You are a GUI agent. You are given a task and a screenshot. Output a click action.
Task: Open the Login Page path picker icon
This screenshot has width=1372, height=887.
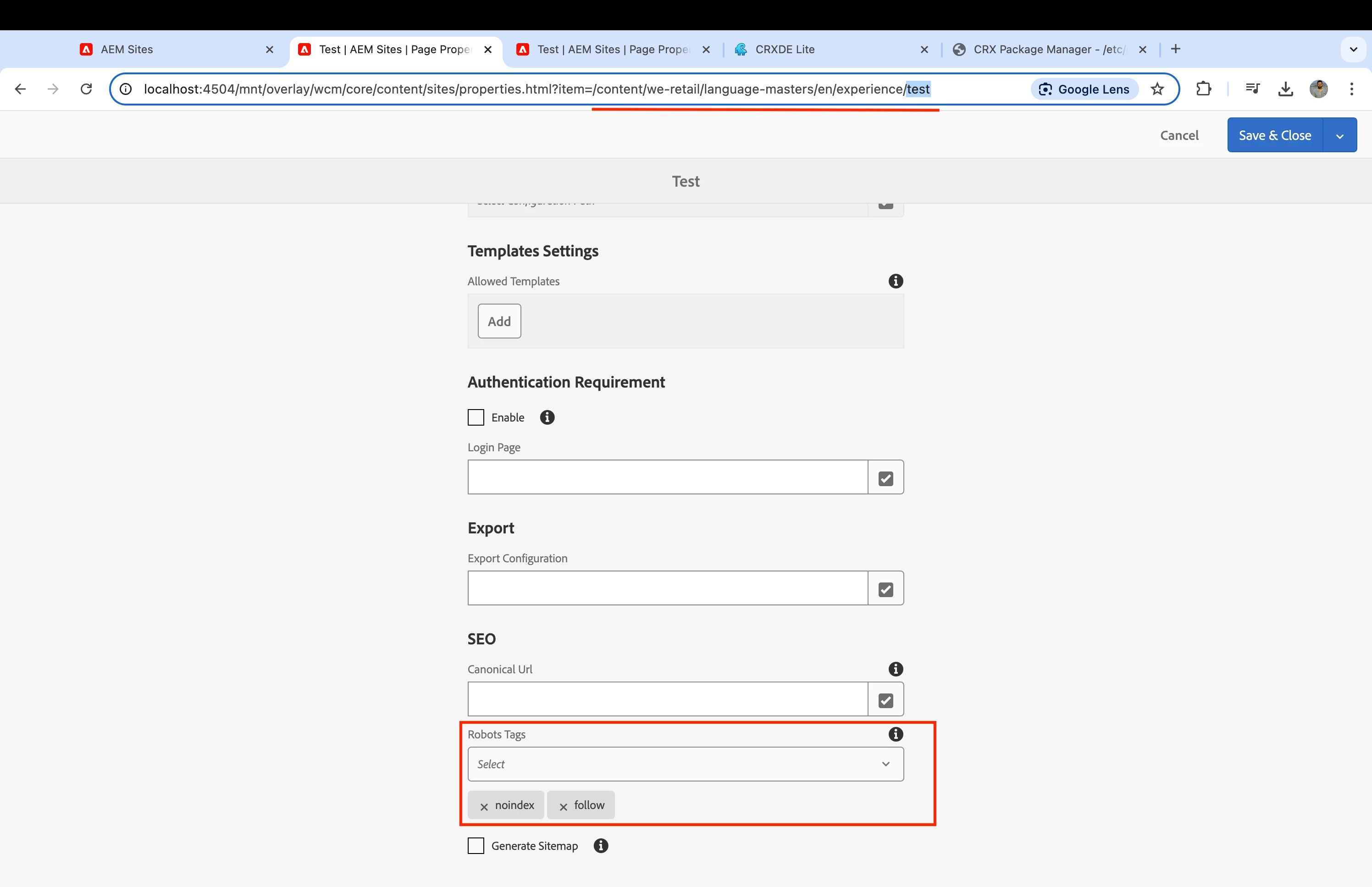[885, 477]
